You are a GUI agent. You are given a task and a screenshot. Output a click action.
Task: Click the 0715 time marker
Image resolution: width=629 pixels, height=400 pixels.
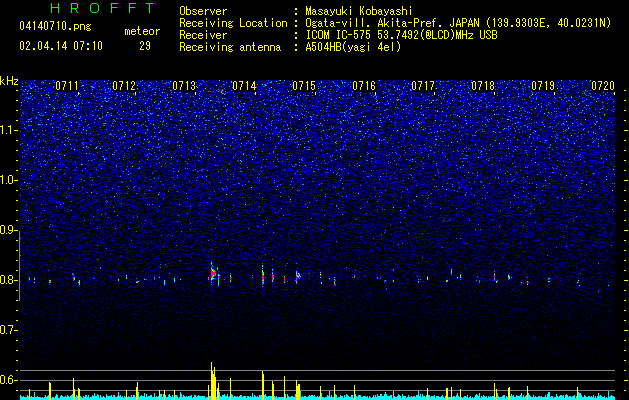click(304, 85)
